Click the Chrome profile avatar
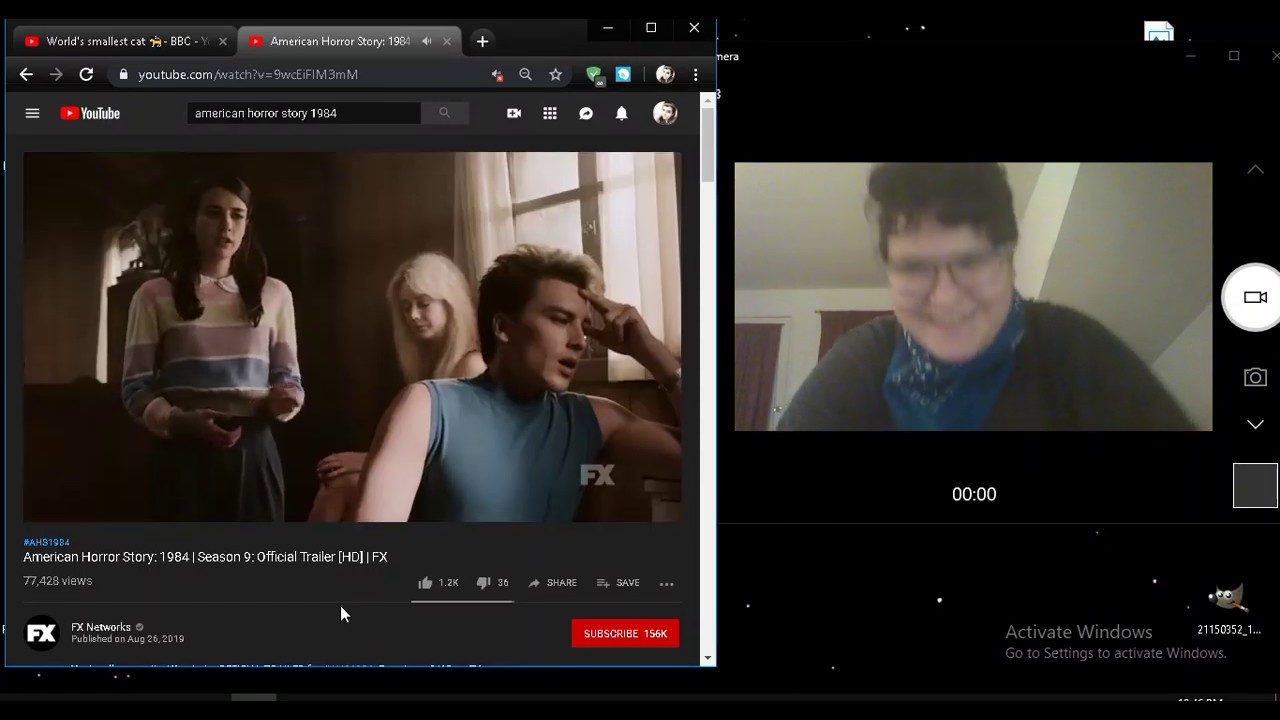 pyautogui.click(x=665, y=74)
